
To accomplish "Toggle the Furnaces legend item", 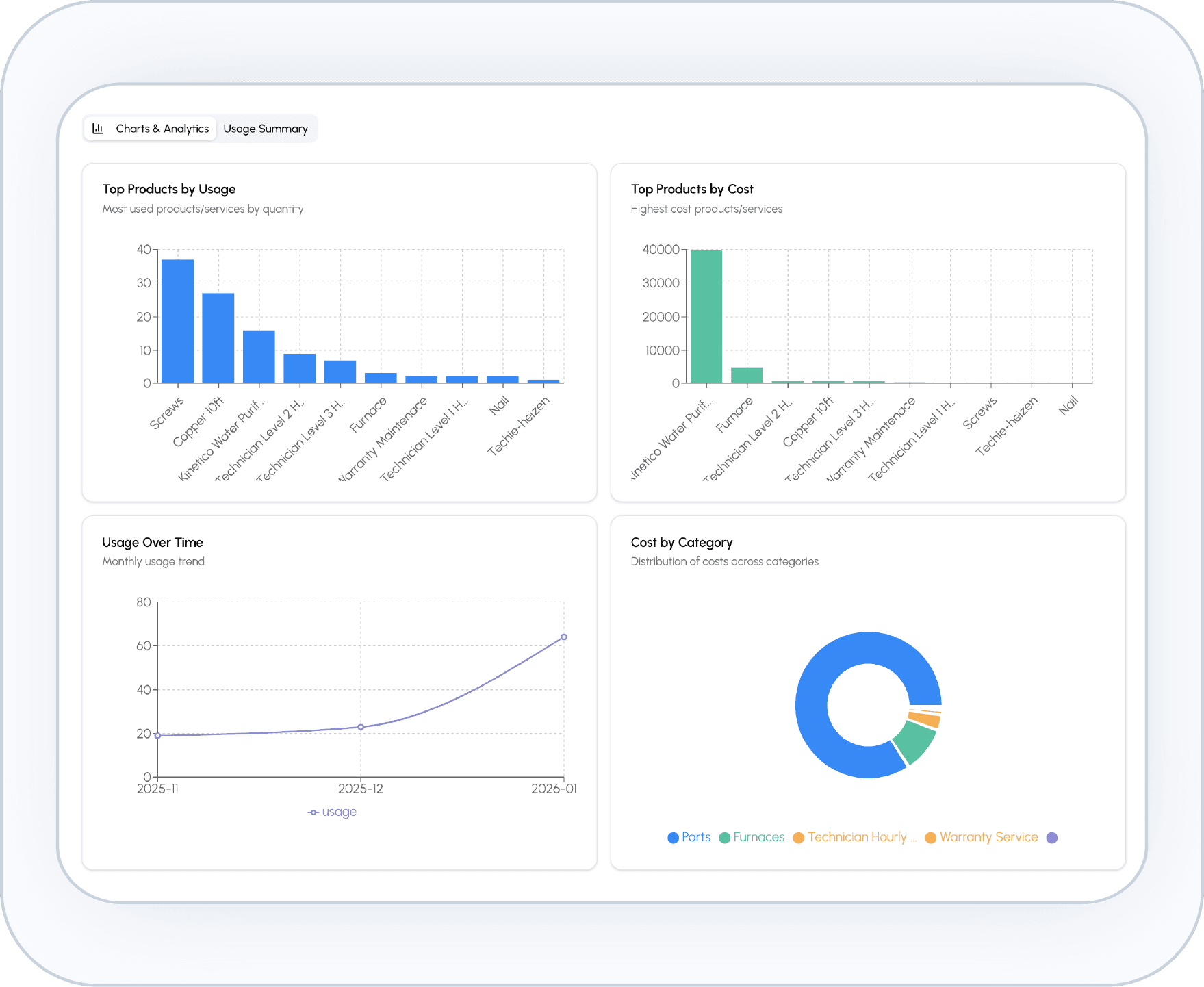I will tap(752, 837).
